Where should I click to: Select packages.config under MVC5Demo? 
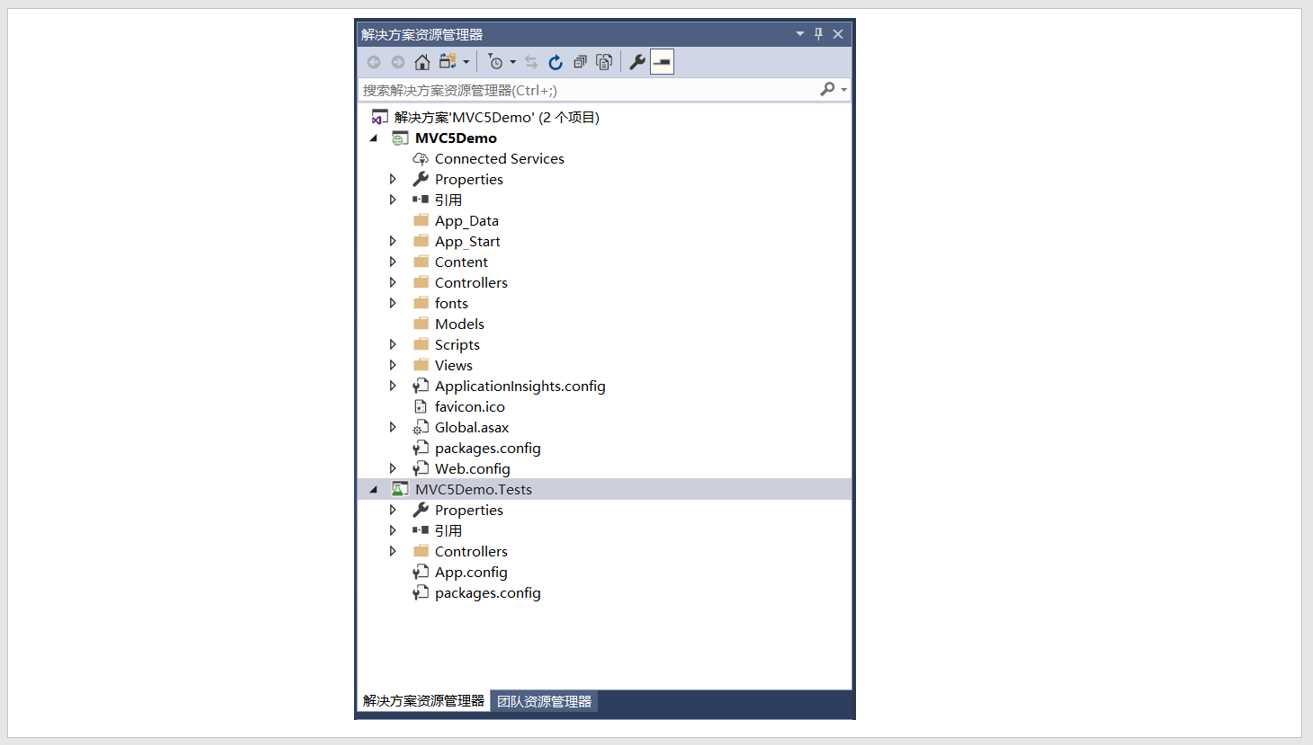tap(487, 448)
